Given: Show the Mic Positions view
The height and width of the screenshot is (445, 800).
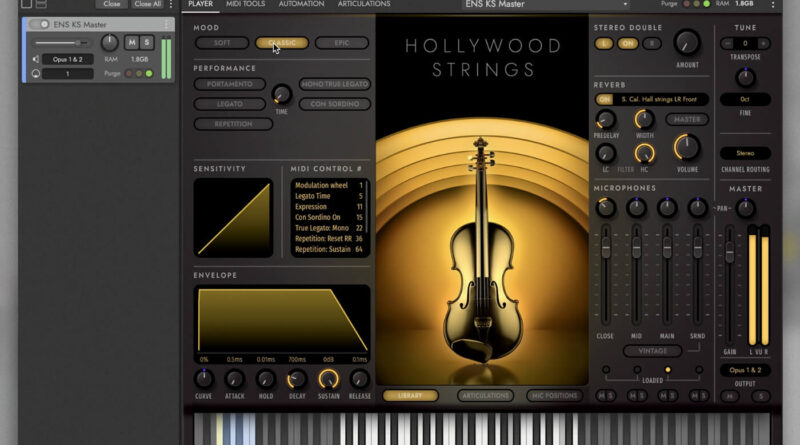Looking at the screenshot, I should pos(554,395).
